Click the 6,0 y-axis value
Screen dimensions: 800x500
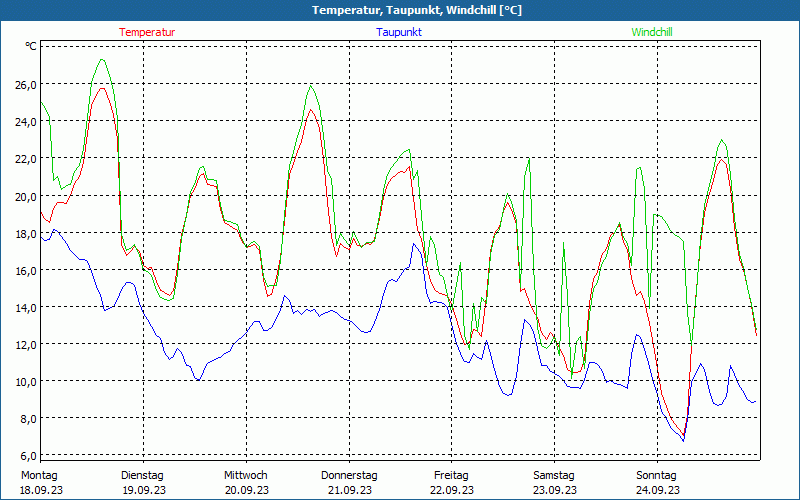click(28, 456)
